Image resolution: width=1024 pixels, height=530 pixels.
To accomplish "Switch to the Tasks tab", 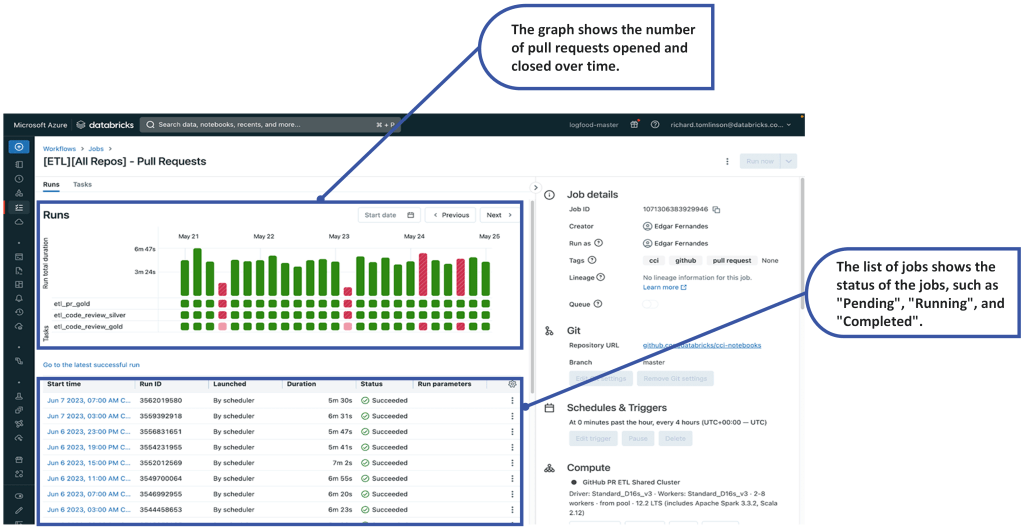I will click(82, 185).
